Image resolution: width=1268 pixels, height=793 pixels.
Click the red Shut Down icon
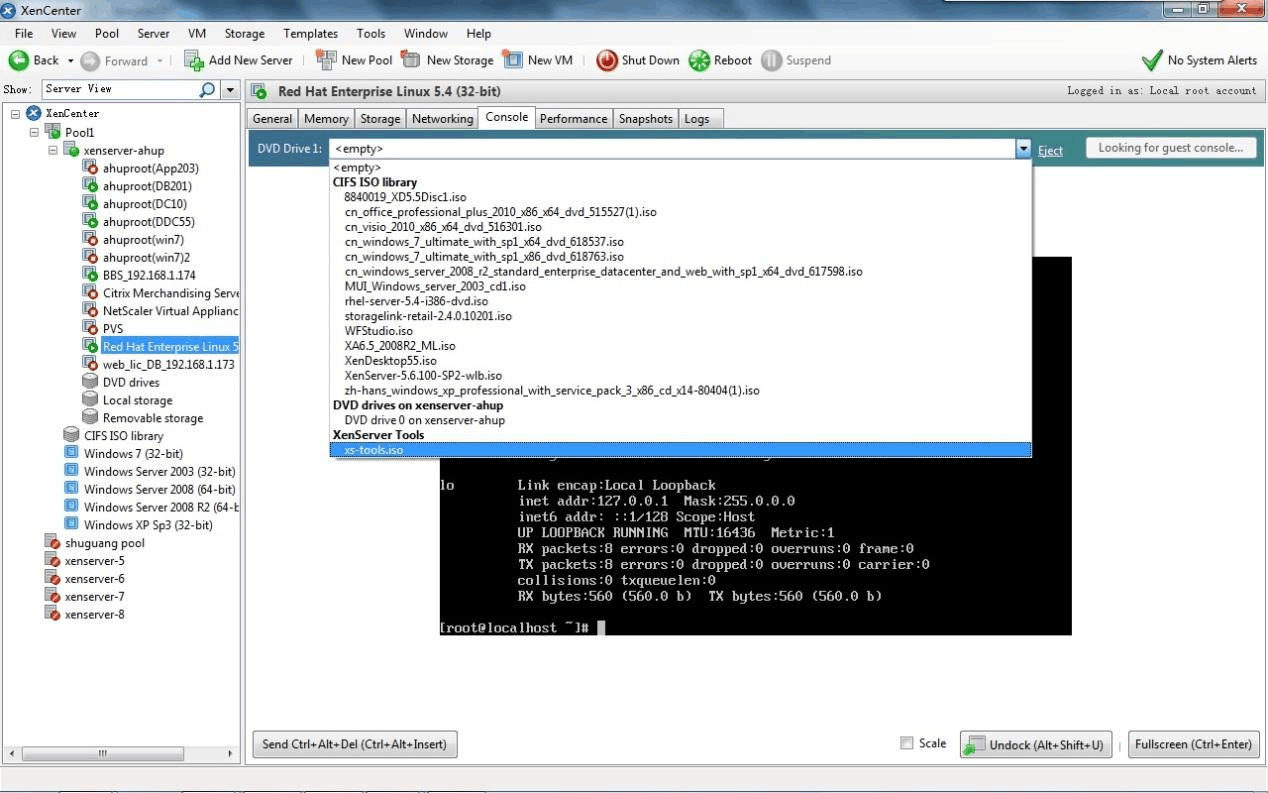[607, 61]
